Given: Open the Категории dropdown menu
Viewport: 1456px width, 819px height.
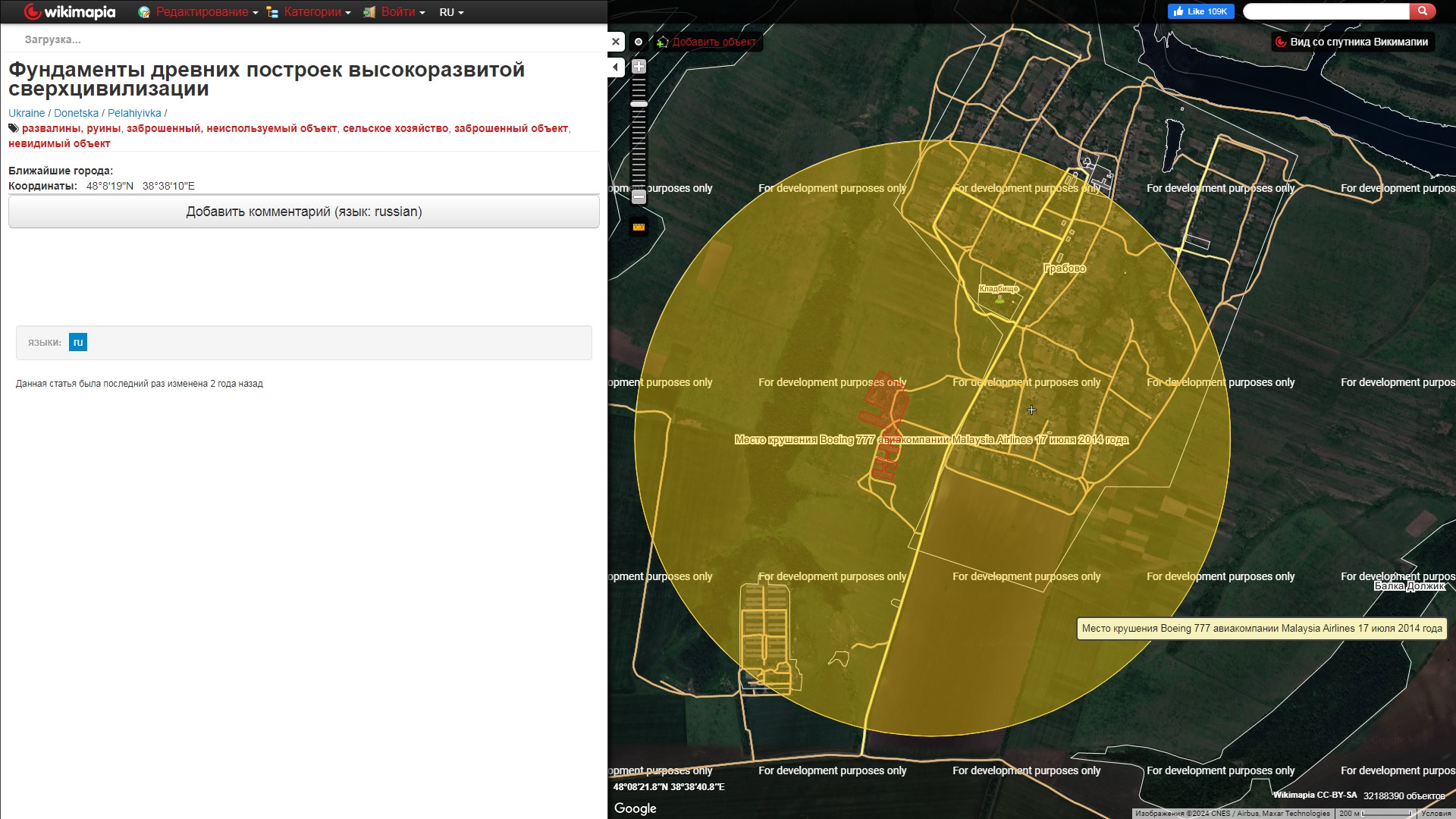Looking at the screenshot, I should click(x=309, y=12).
